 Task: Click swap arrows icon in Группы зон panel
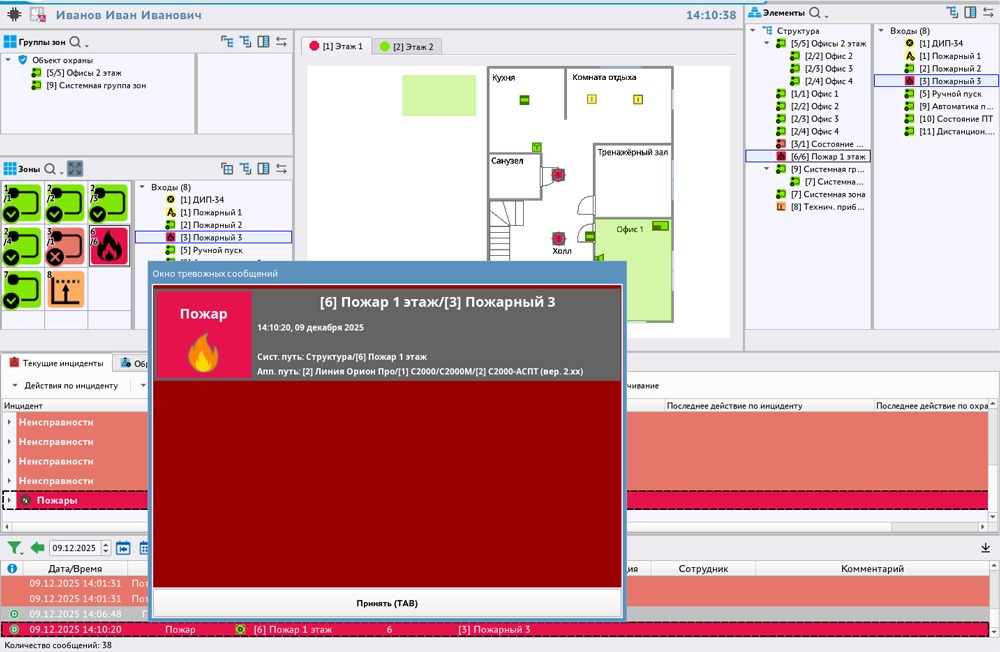tap(282, 42)
